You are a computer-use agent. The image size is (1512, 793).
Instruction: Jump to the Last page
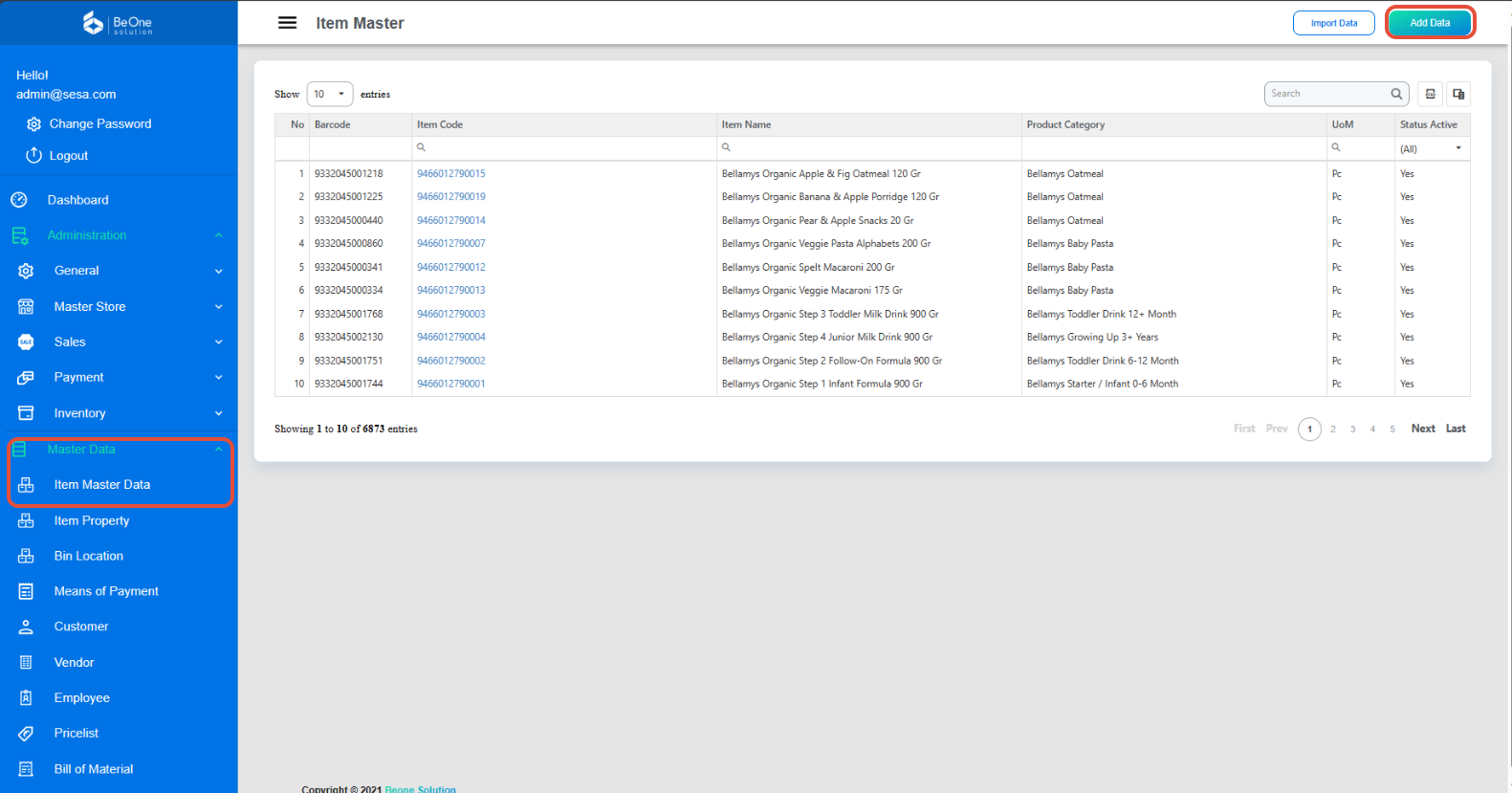click(x=1456, y=429)
